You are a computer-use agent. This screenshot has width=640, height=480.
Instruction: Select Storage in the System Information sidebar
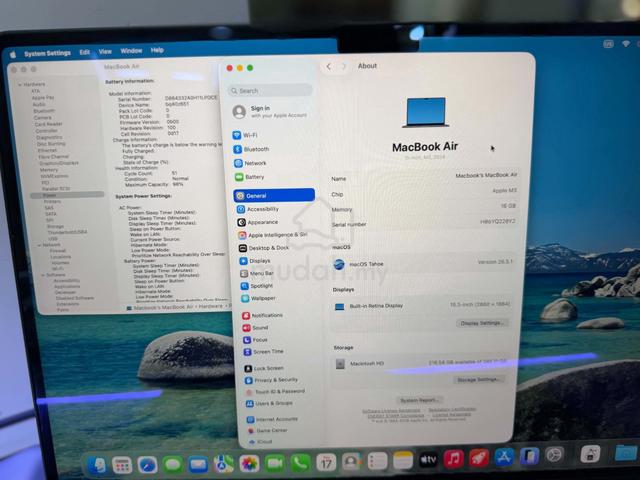point(55,226)
